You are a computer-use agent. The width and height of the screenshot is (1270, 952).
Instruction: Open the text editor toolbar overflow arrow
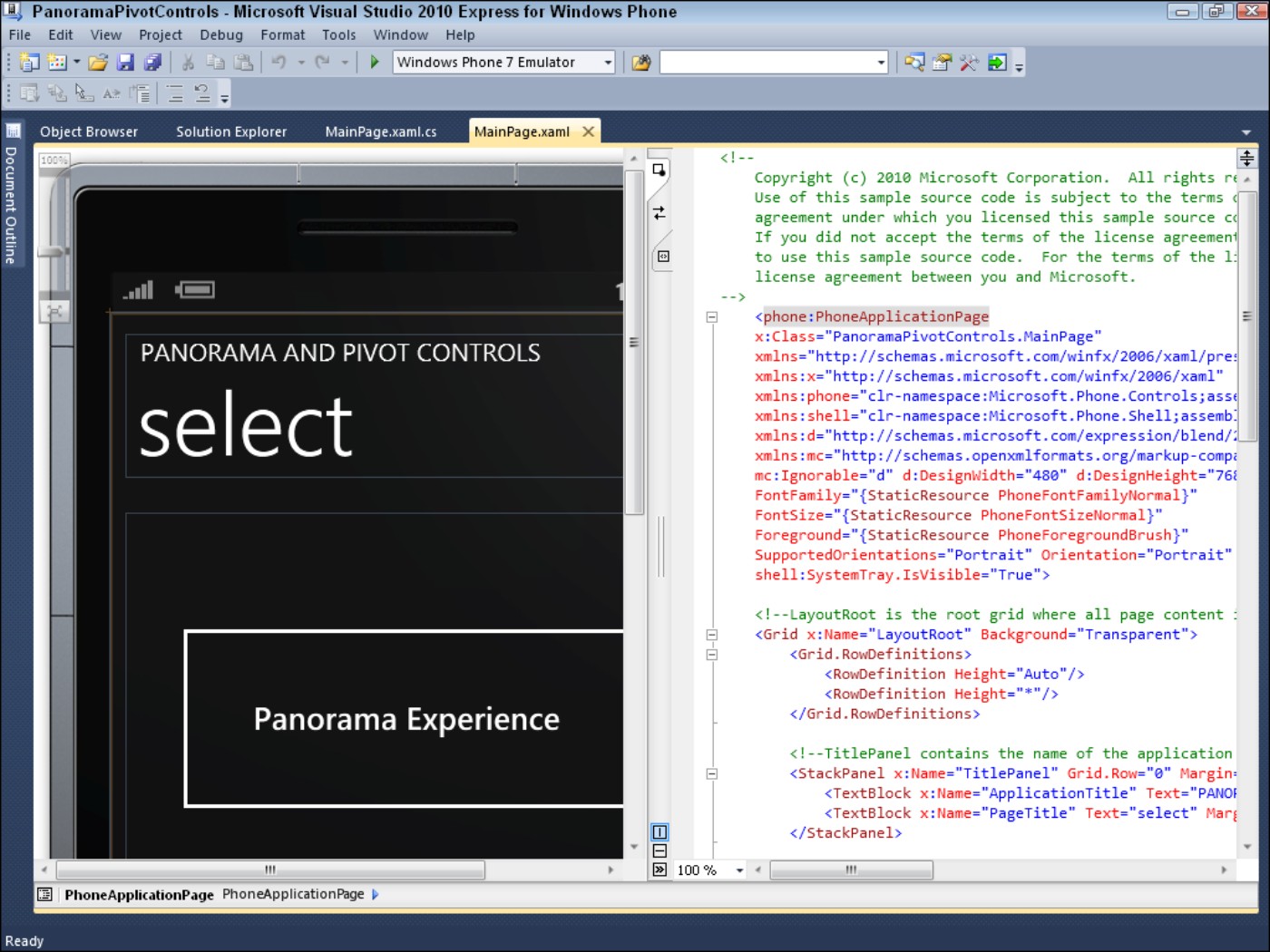pyautogui.click(x=224, y=95)
